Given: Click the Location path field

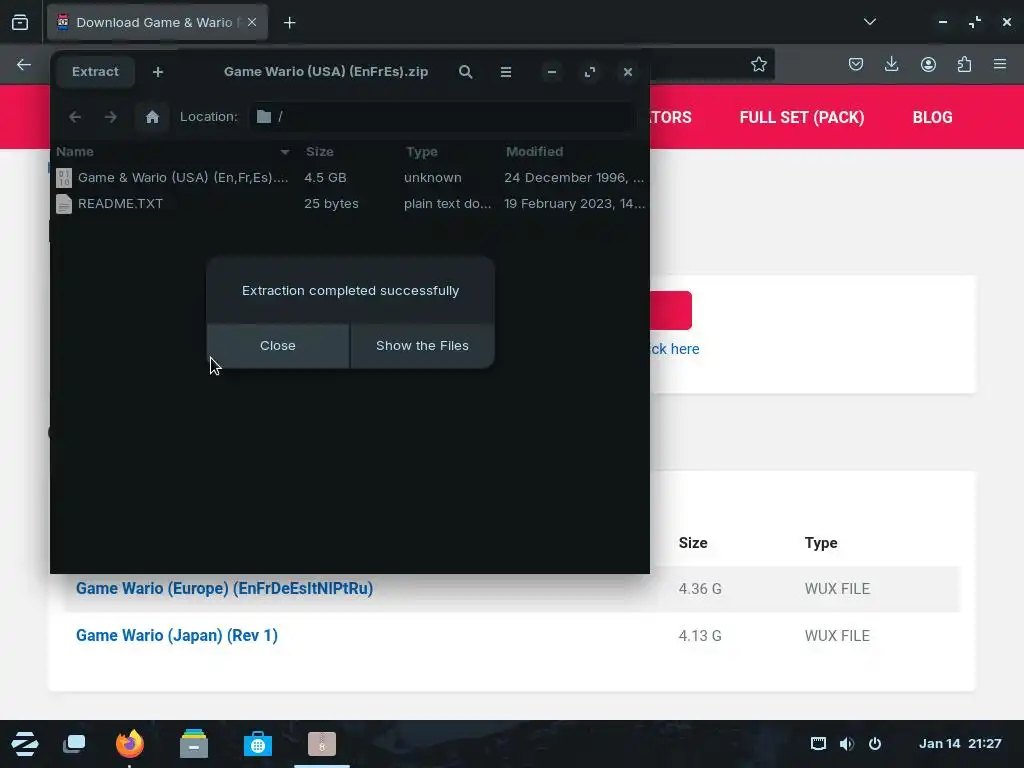Looking at the screenshot, I should [x=442, y=117].
